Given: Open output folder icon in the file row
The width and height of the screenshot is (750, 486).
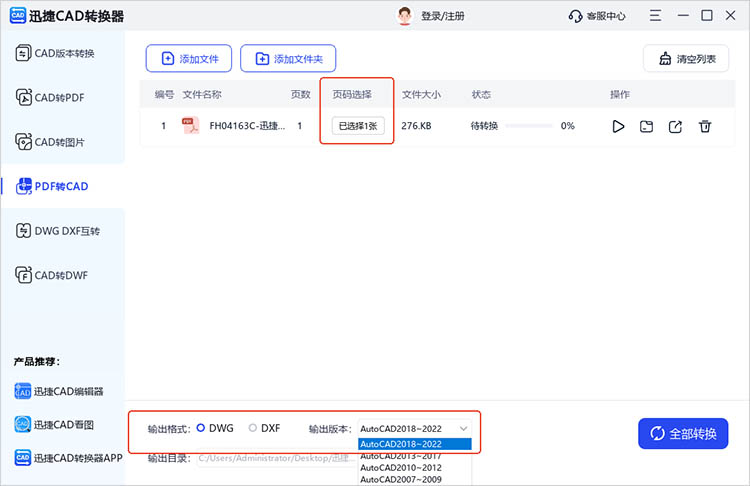Looking at the screenshot, I should pos(647,126).
